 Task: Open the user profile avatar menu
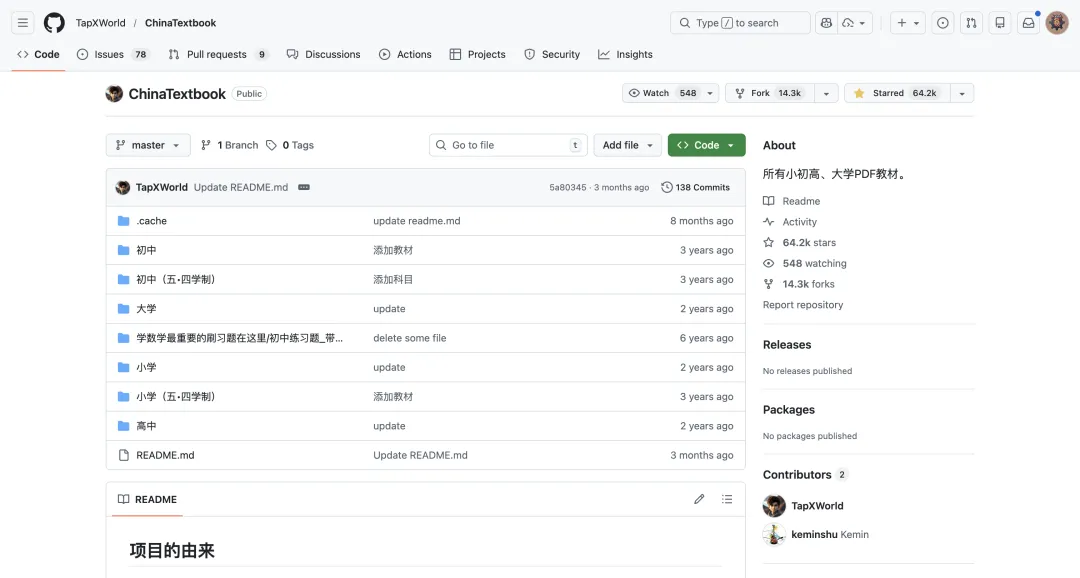tap(1057, 23)
